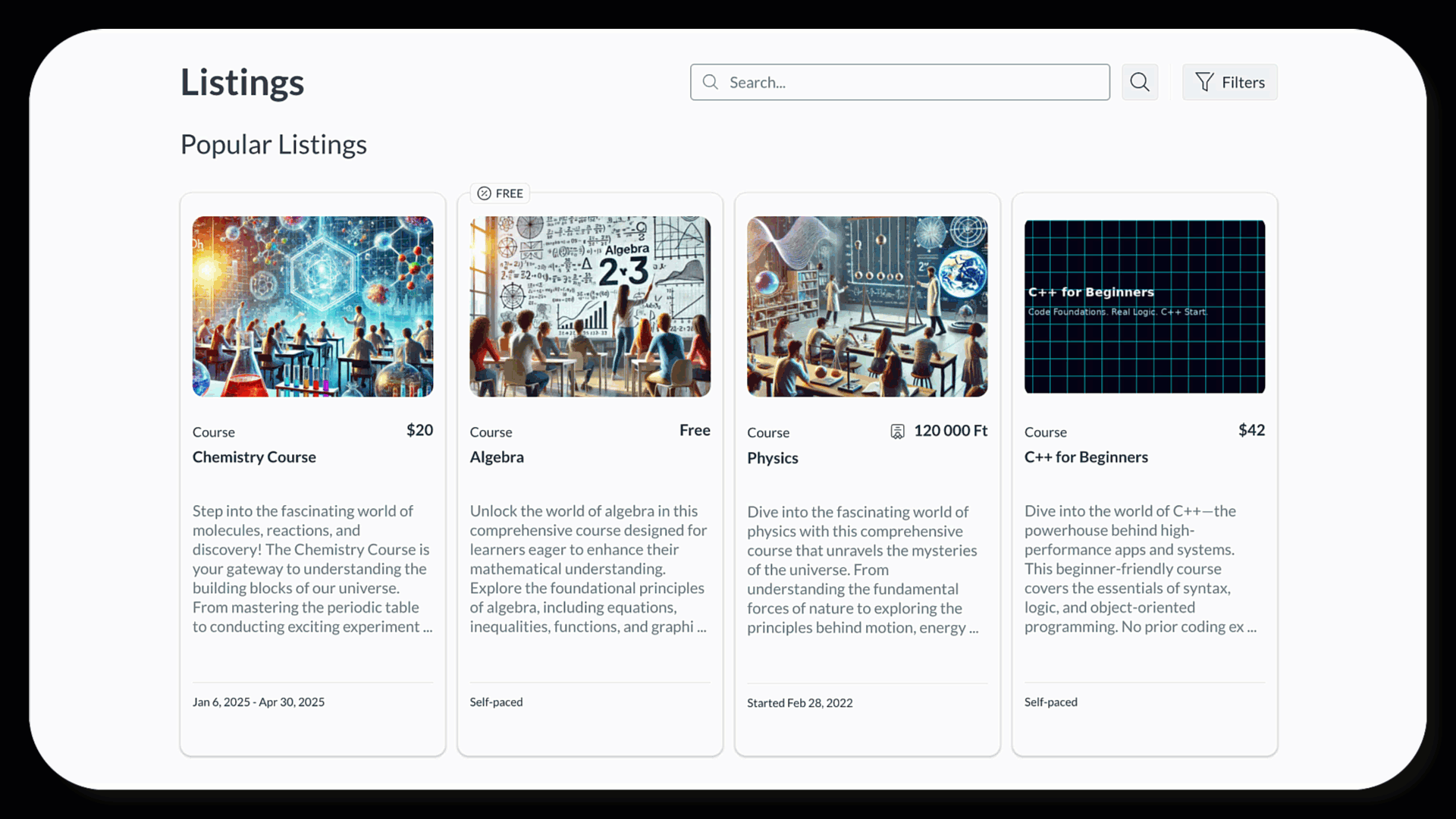Click the Algebra classroom thumbnail
This screenshot has height=819, width=1456.
(589, 306)
